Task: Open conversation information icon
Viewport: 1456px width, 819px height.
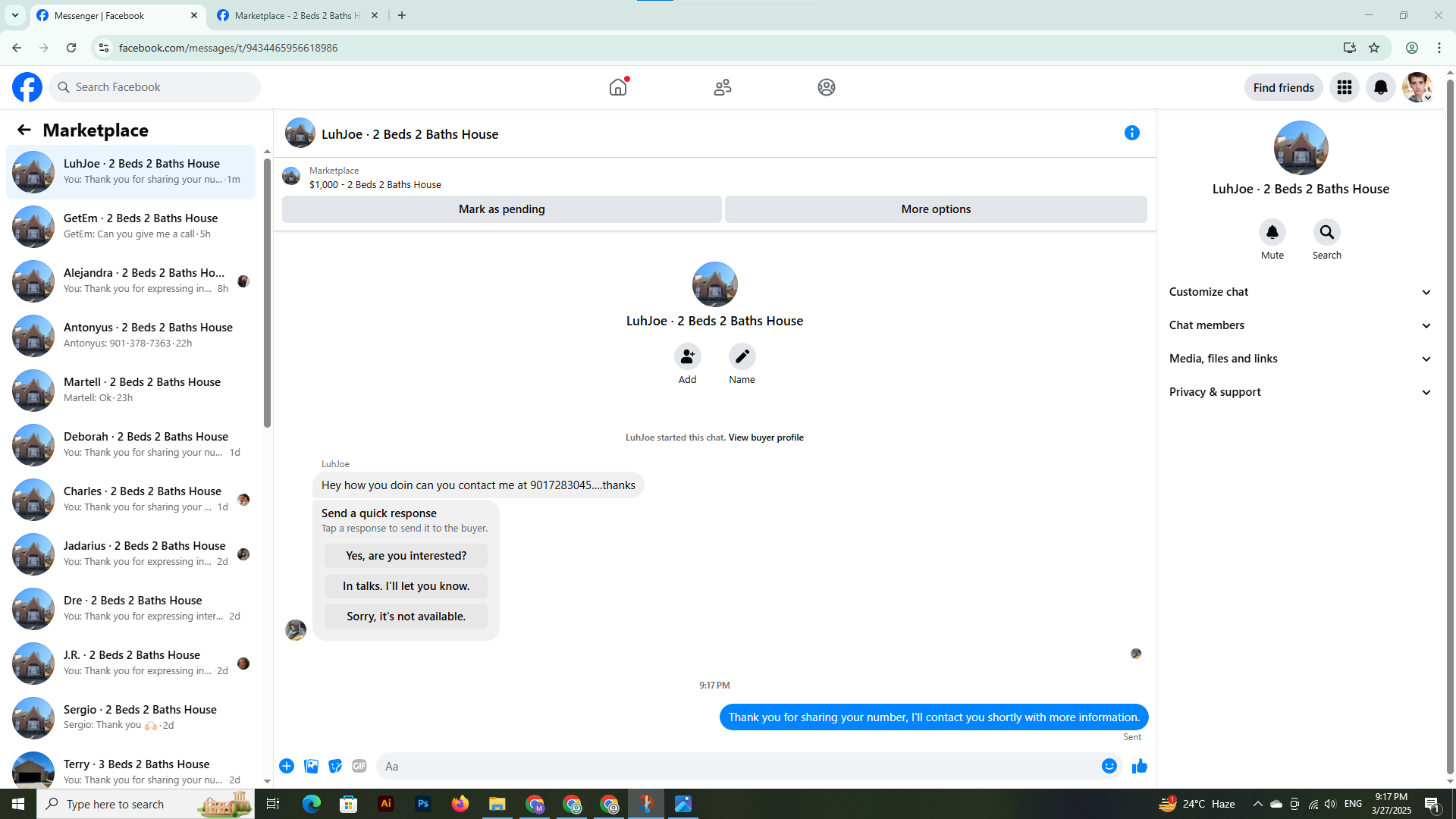Action: pyautogui.click(x=1132, y=133)
